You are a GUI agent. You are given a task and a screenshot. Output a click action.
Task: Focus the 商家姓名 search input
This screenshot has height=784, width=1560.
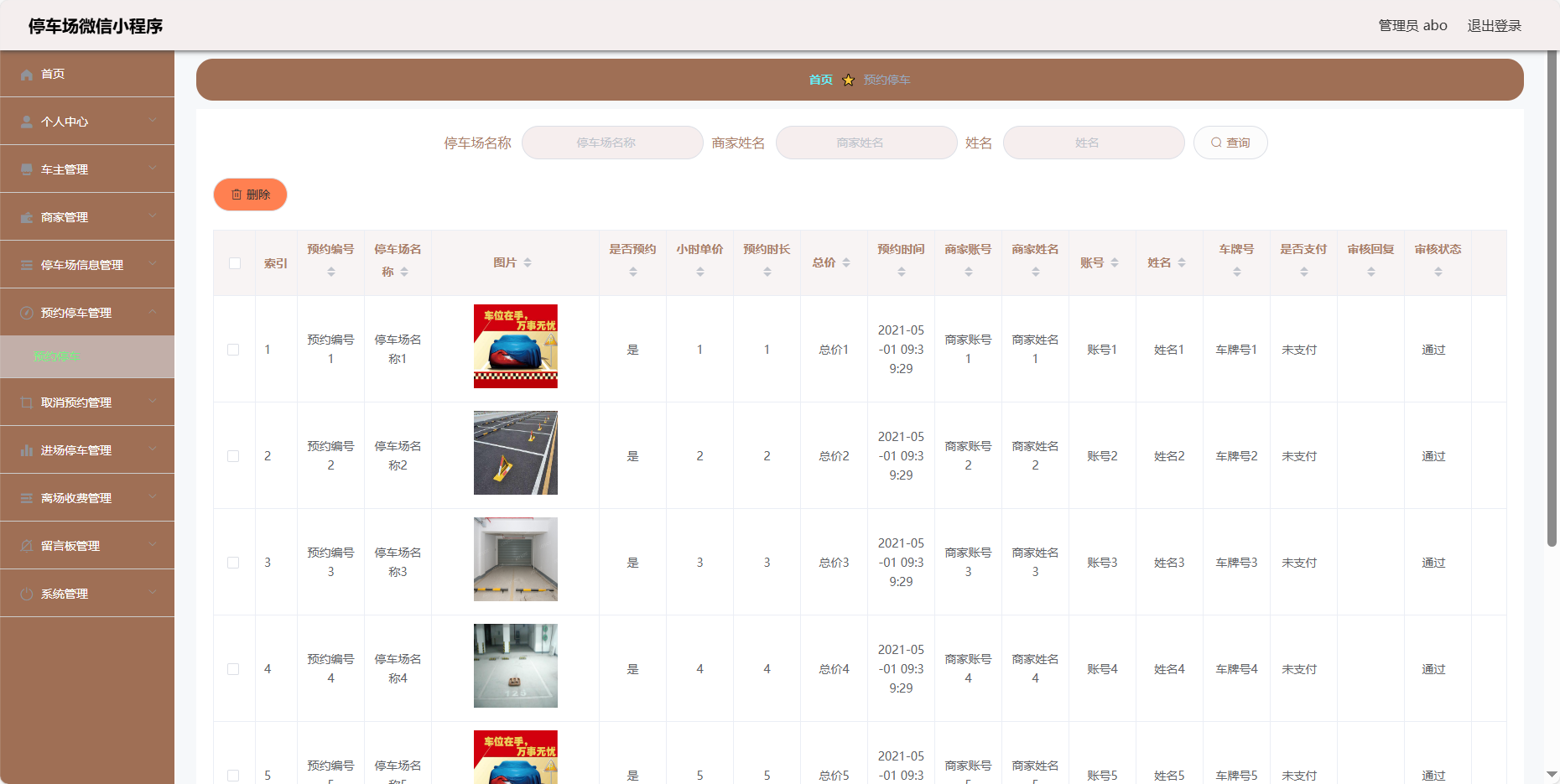tap(866, 143)
